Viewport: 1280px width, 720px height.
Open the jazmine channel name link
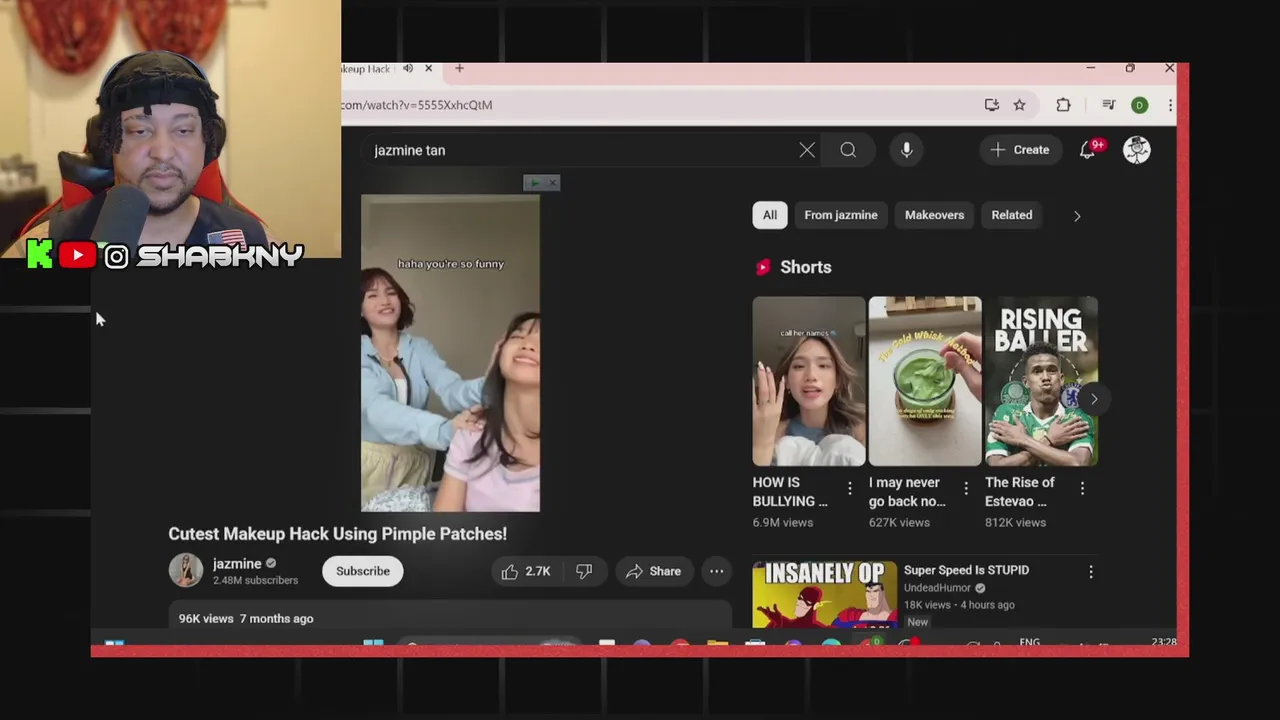237,564
